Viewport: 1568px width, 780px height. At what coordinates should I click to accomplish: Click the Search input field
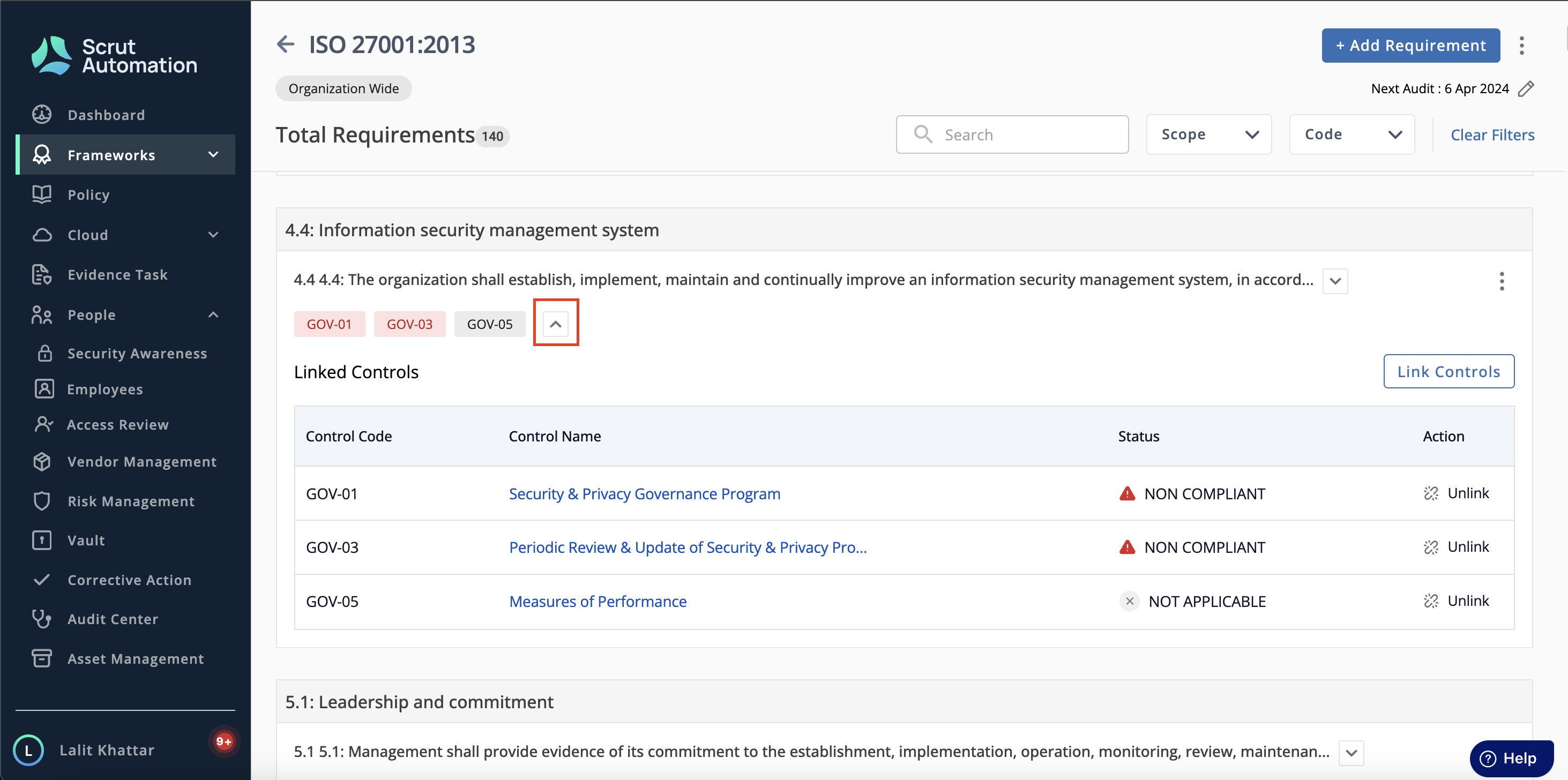tap(1012, 134)
